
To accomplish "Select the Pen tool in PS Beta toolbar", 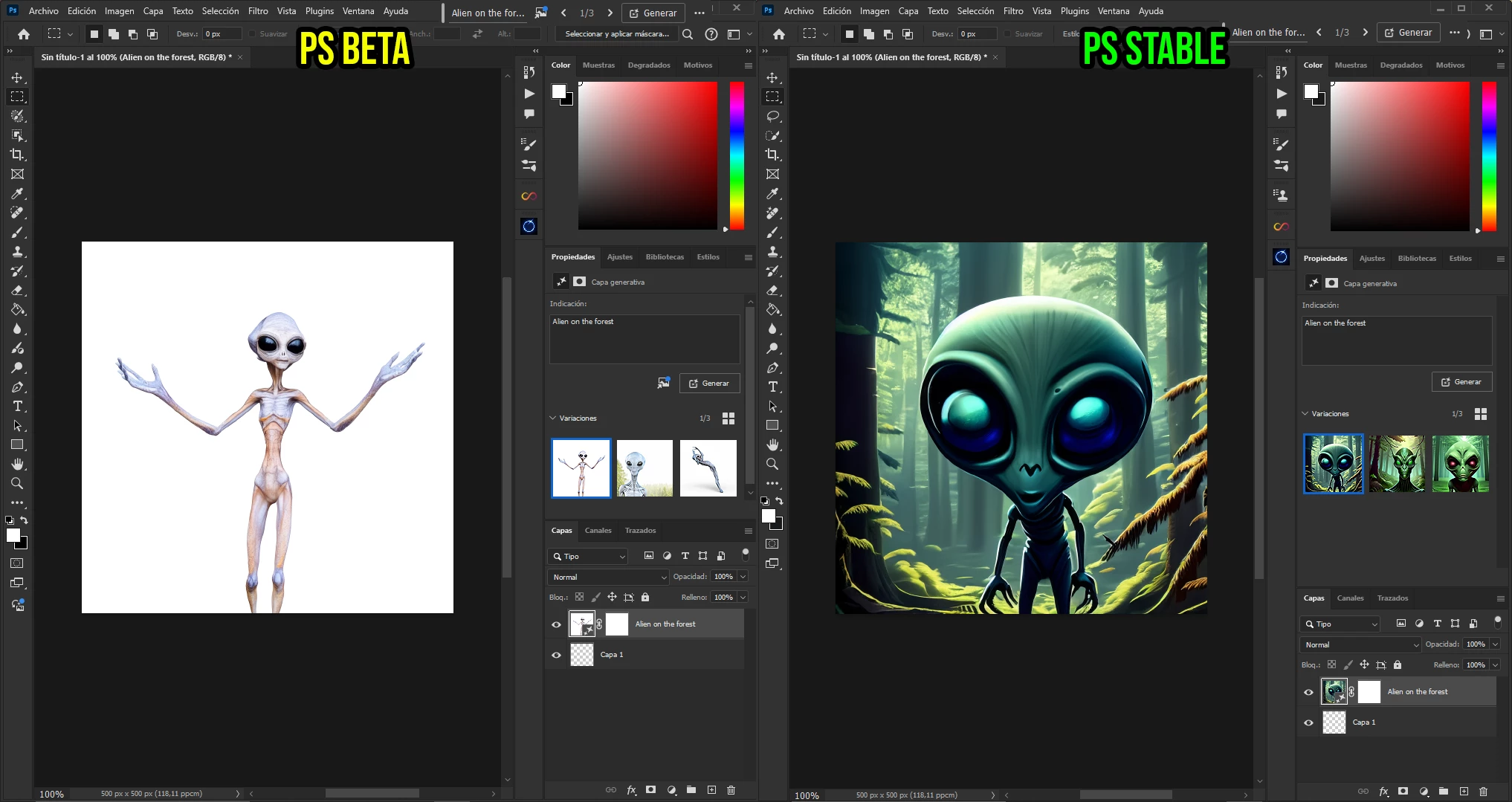I will 17,387.
